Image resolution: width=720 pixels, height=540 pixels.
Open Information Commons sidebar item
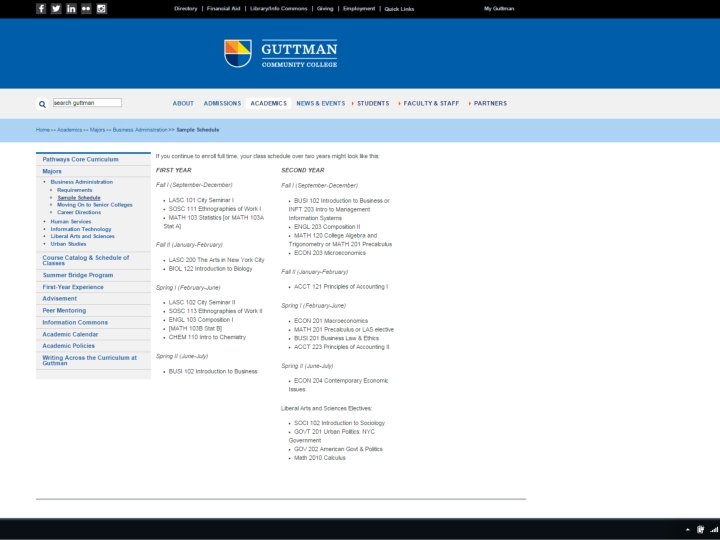coord(75,322)
